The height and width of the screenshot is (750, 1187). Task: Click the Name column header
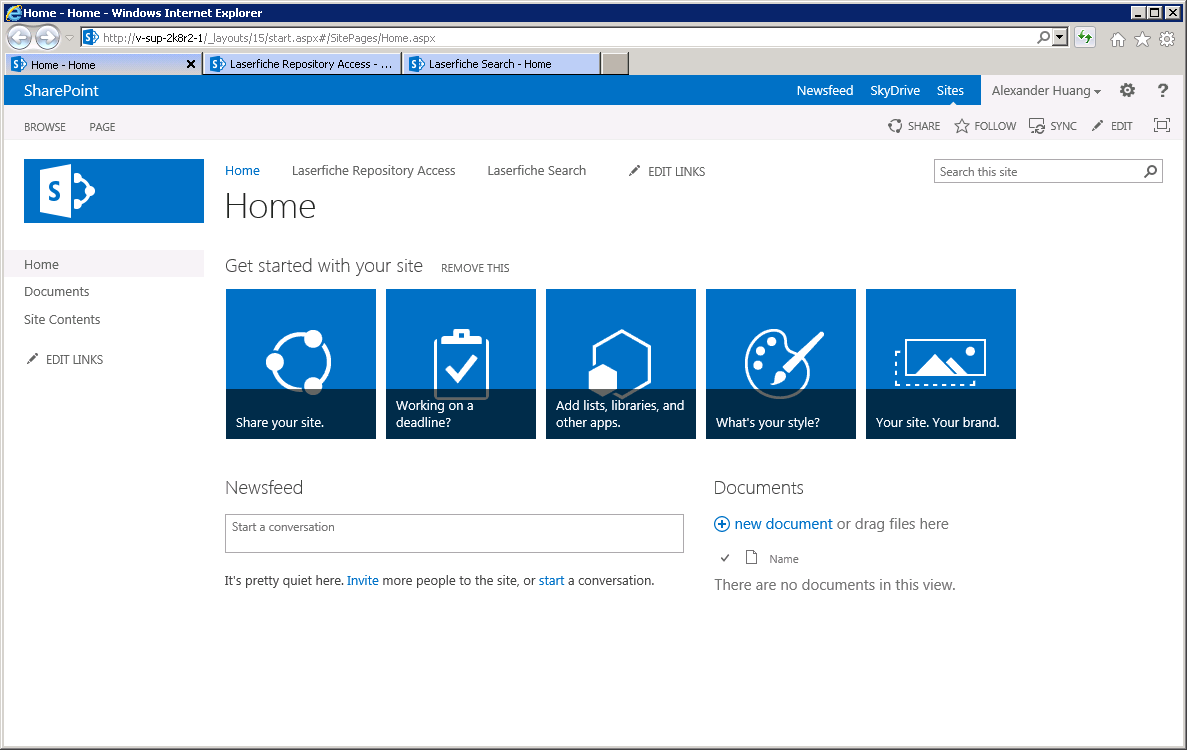[784, 559]
